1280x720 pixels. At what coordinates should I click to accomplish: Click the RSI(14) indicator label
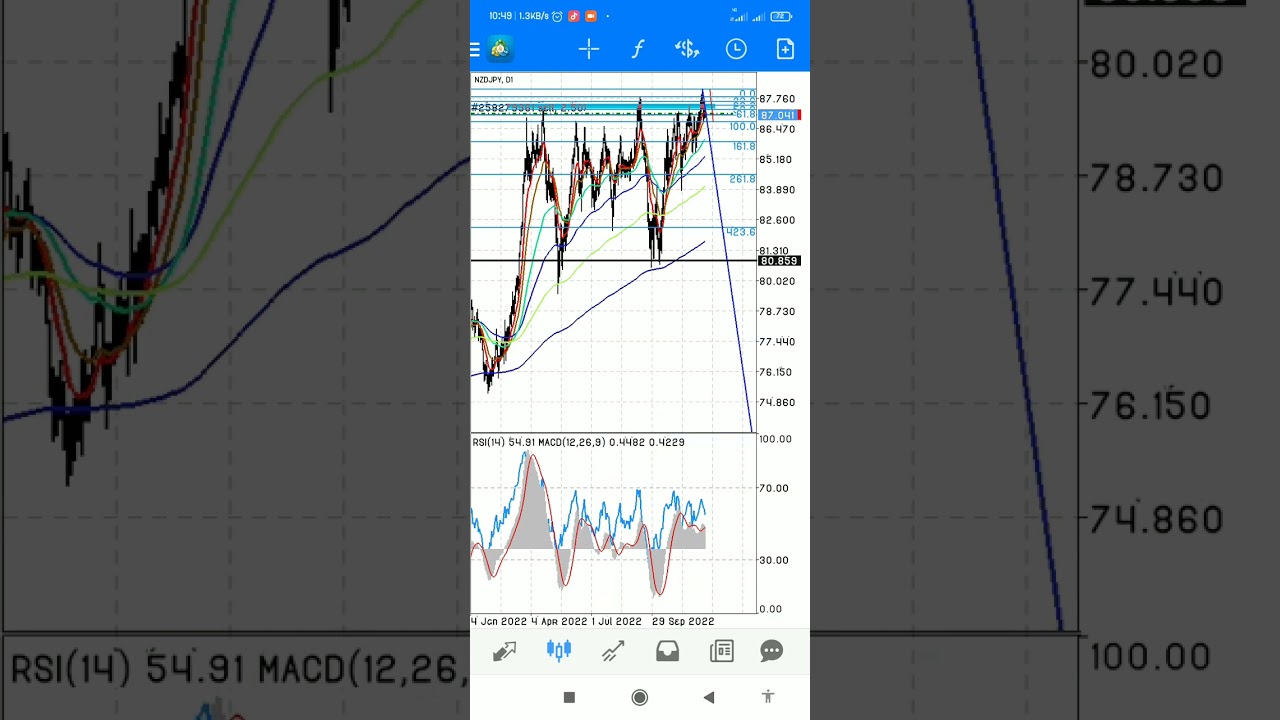489,442
